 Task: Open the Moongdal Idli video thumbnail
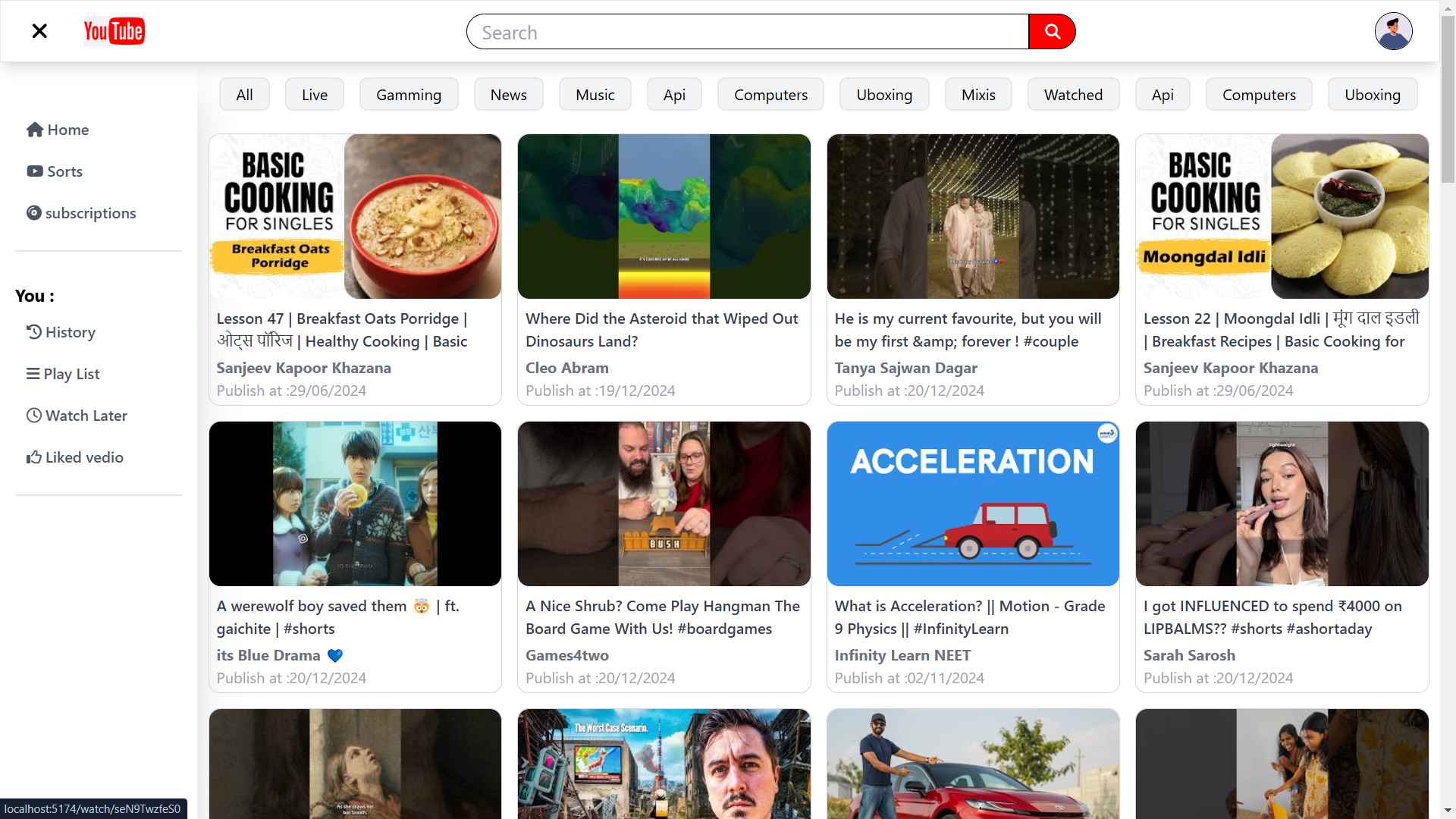pyautogui.click(x=1282, y=216)
